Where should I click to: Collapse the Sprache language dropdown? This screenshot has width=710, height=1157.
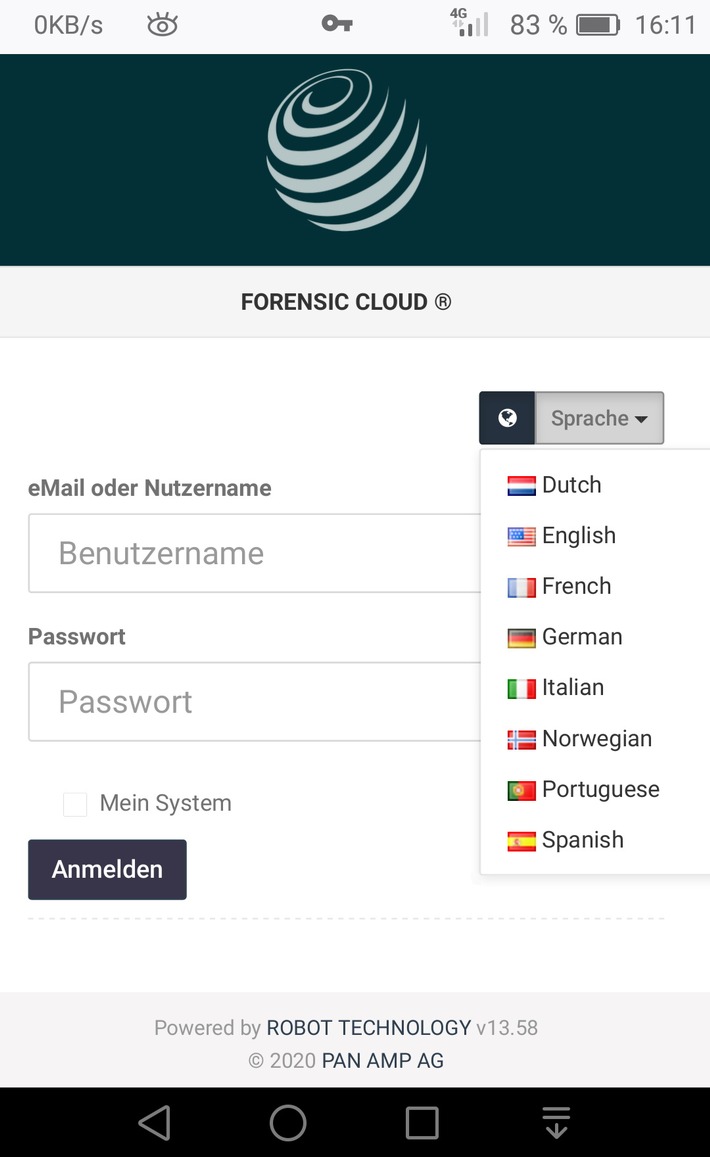point(599,418)
